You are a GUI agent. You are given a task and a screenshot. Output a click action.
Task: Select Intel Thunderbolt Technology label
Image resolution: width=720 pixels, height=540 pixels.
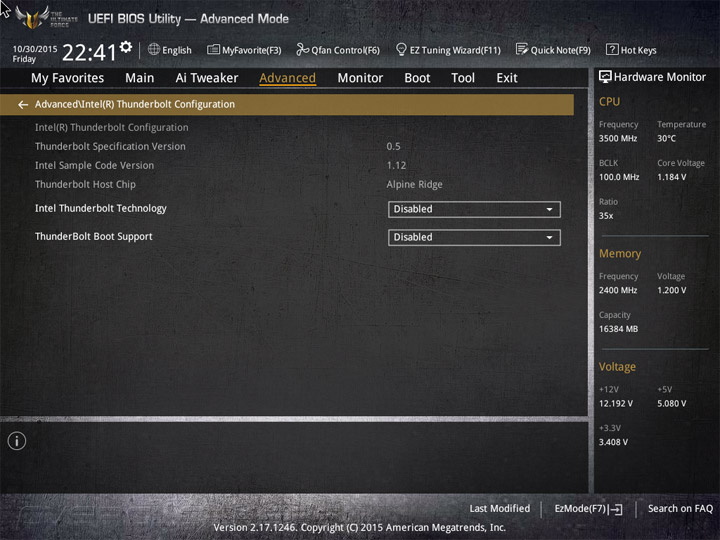pos(101,208)
